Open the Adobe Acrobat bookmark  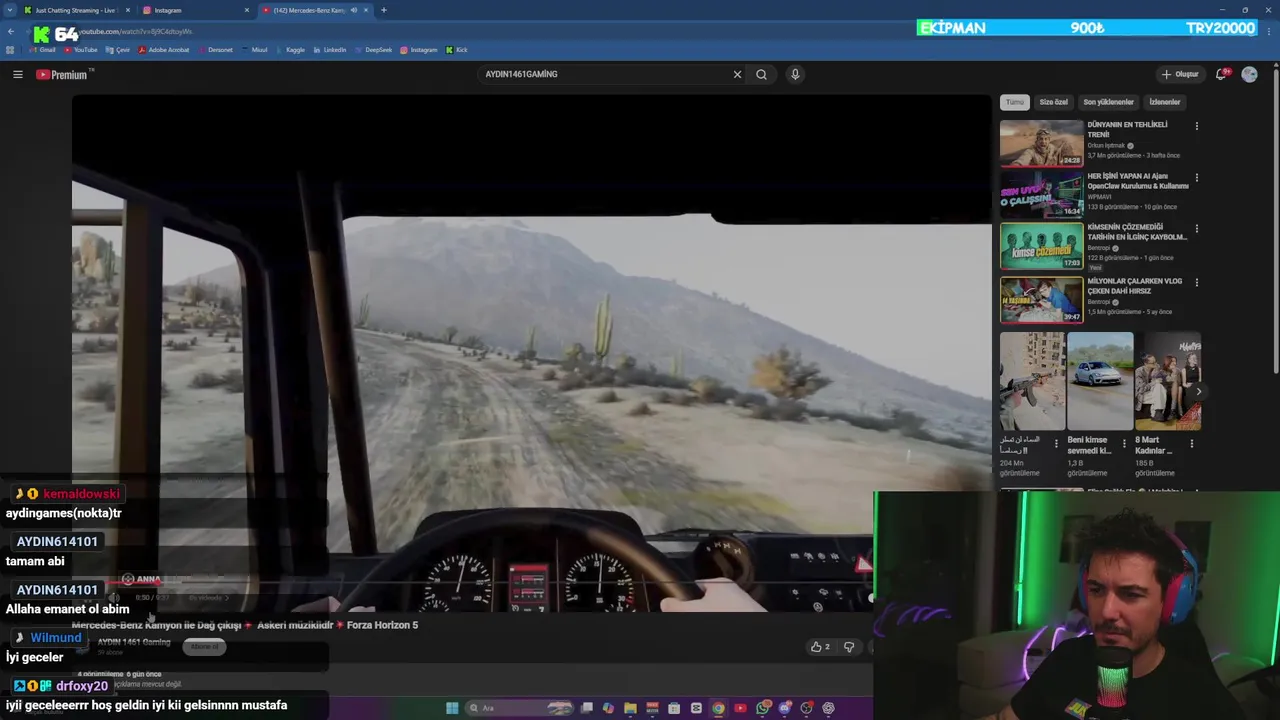pyautogui.click(x=164, y=50)
